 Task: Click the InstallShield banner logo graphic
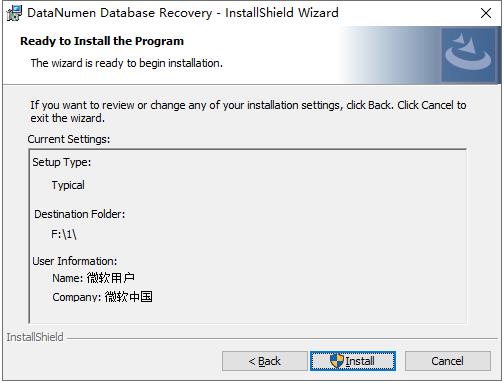coord(469,54)
